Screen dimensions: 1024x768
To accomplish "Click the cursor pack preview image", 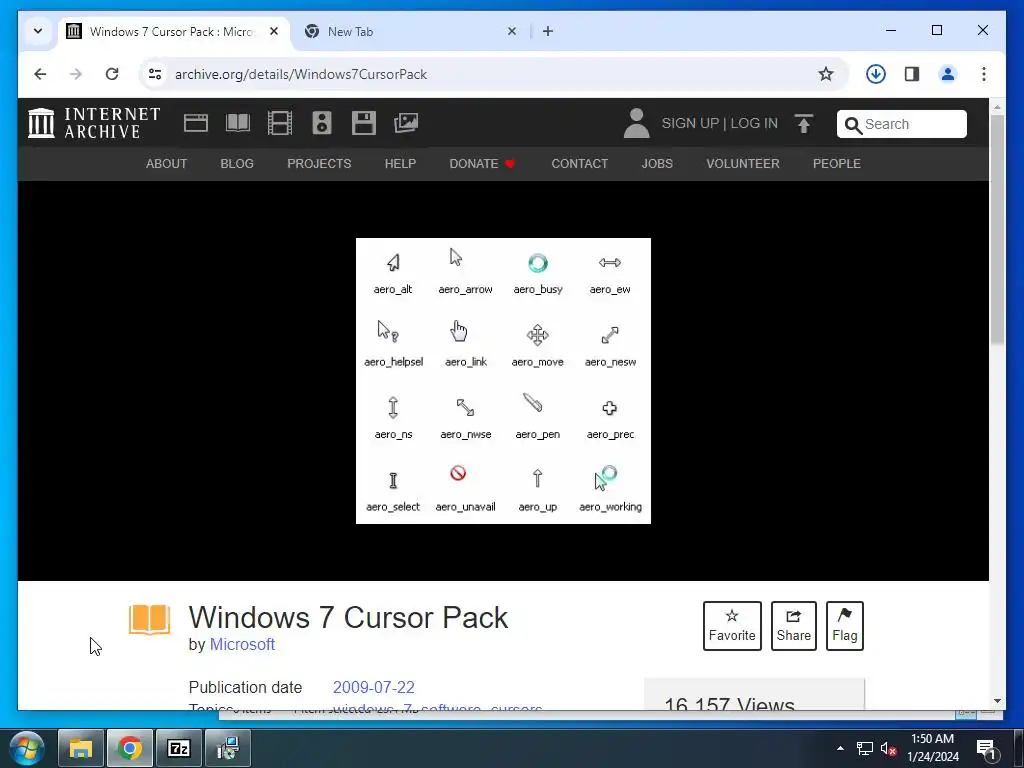I will click(x=503, y=381).
